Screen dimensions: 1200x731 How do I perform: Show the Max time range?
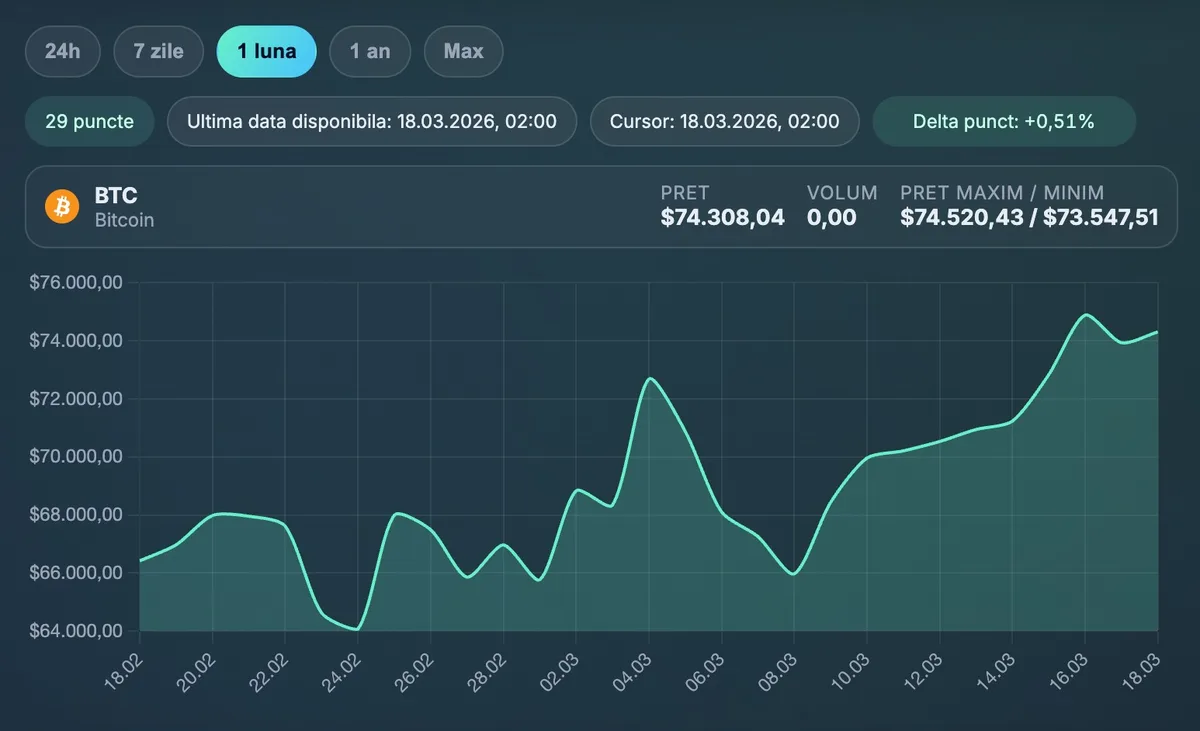coord(464,51)
